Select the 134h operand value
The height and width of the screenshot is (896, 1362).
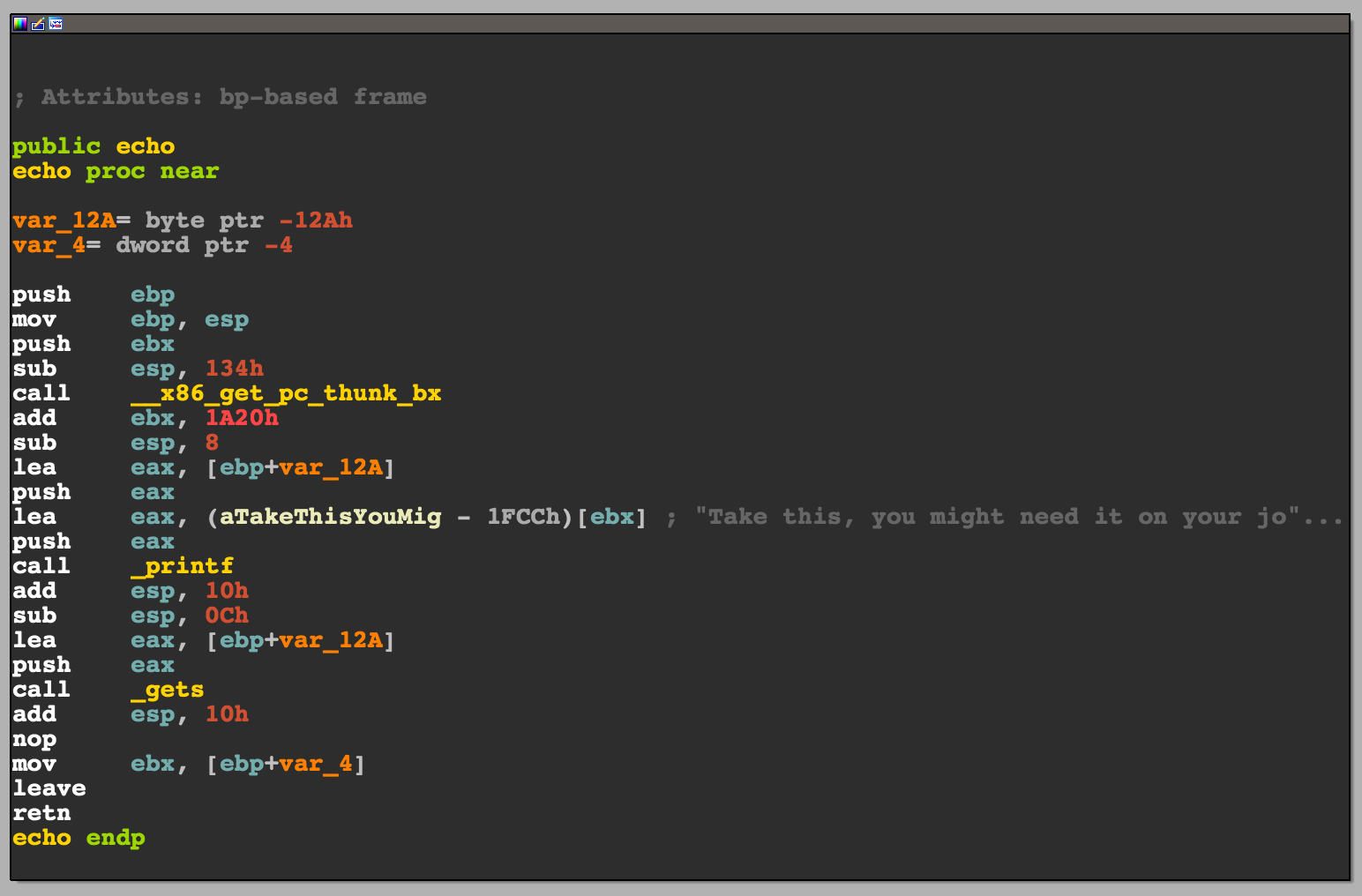tap(235, 369)
